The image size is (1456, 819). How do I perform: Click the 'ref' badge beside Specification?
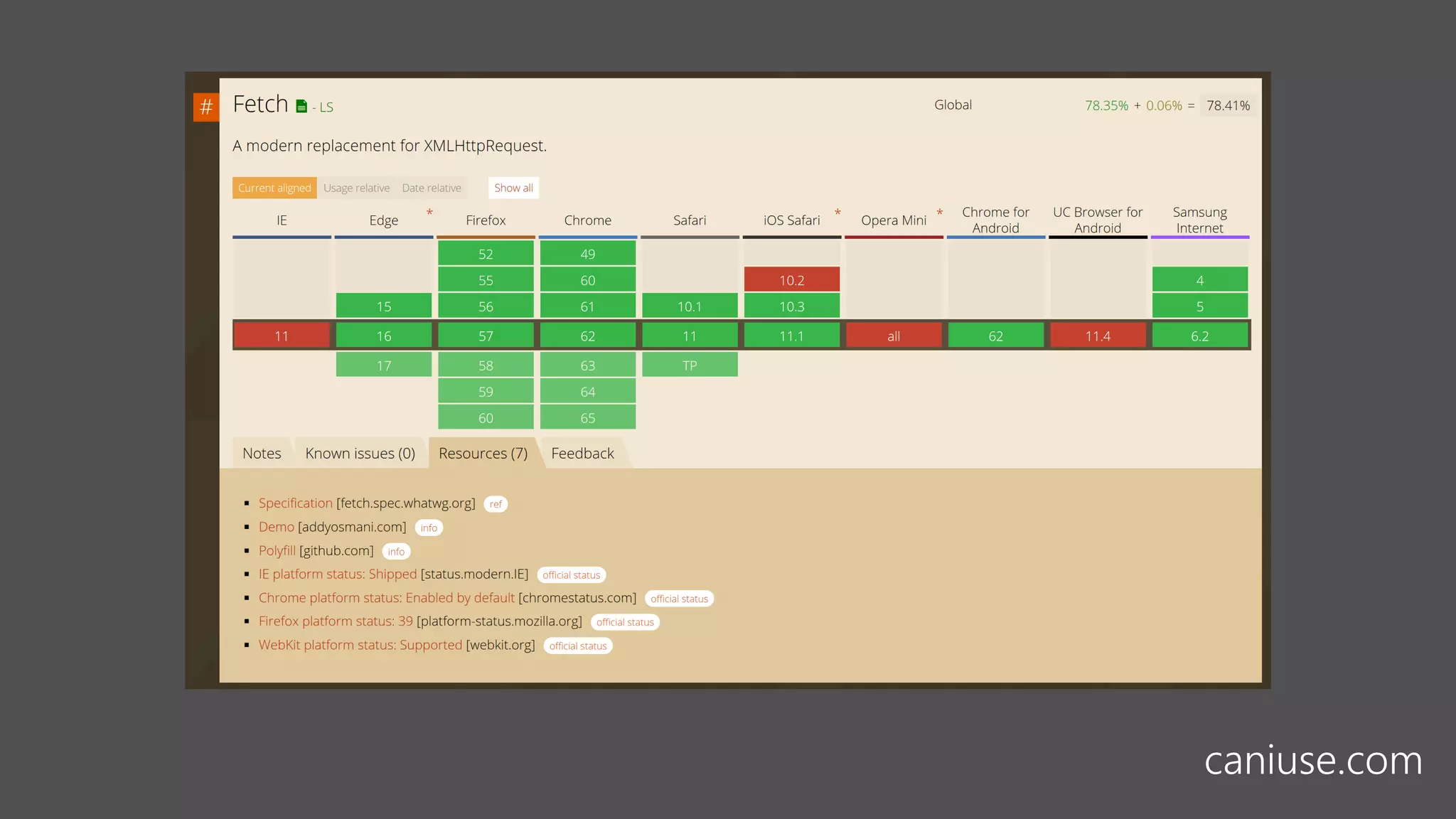(x=496, y=504)
